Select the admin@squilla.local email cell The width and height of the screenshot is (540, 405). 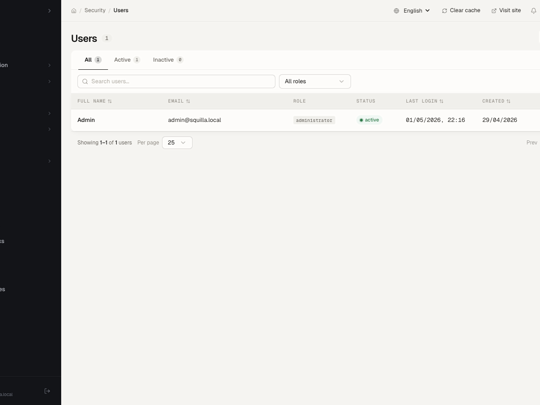pos(195,120)
